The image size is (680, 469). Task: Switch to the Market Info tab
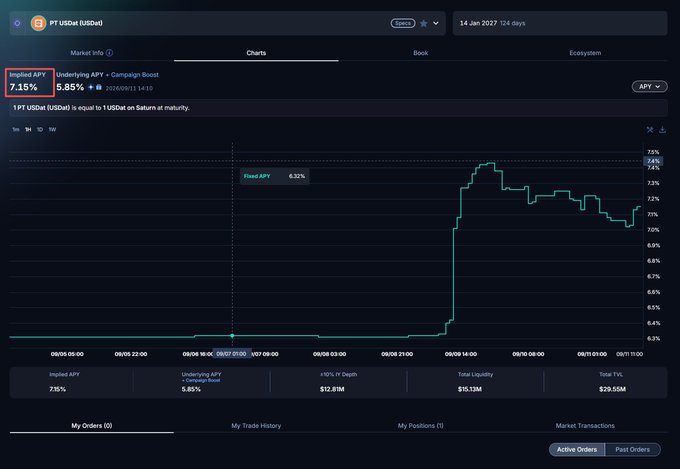pyautogui.click(x=87, y=53)
